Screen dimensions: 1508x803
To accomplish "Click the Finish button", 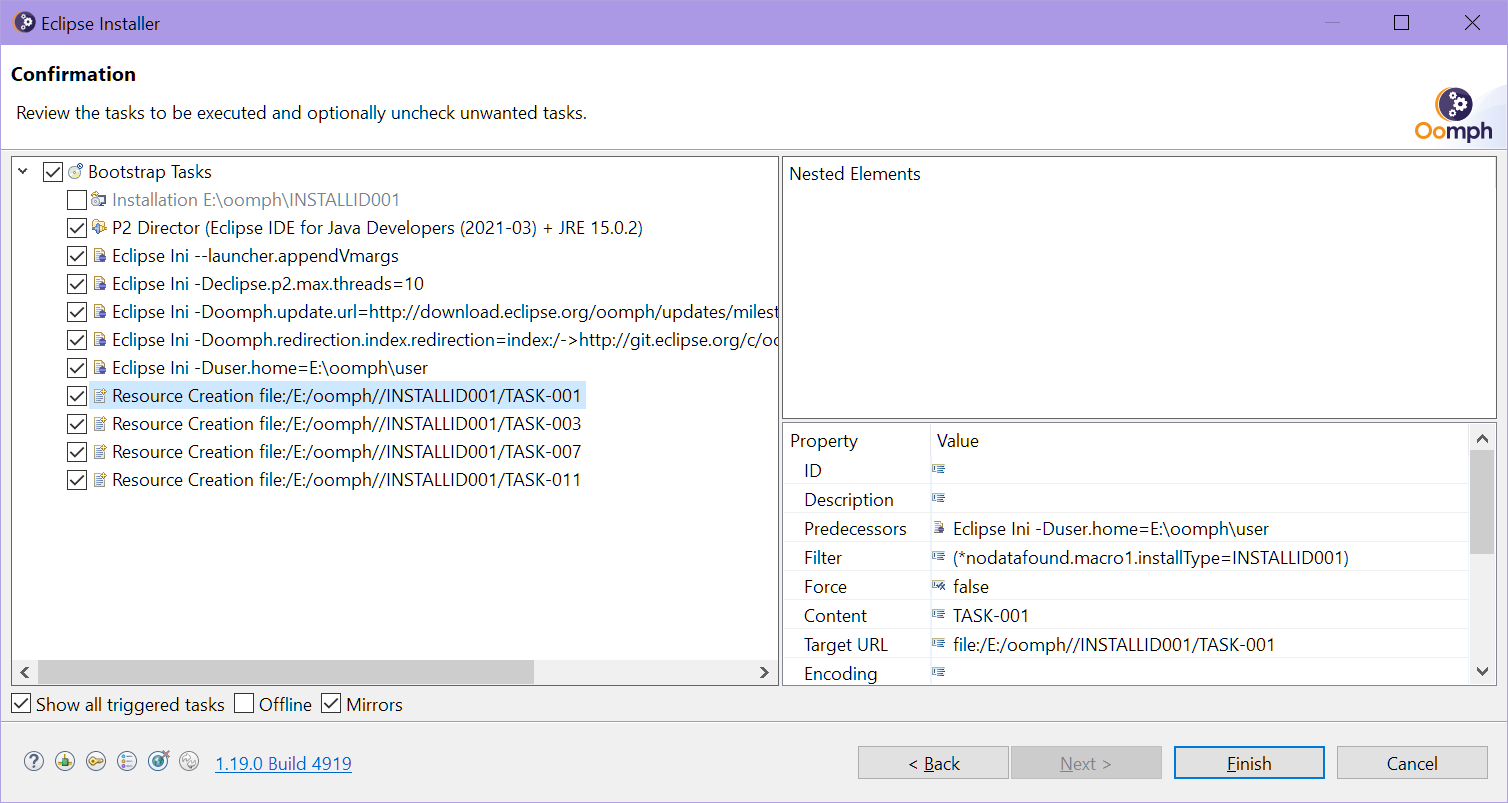I will coord(1249,763).
